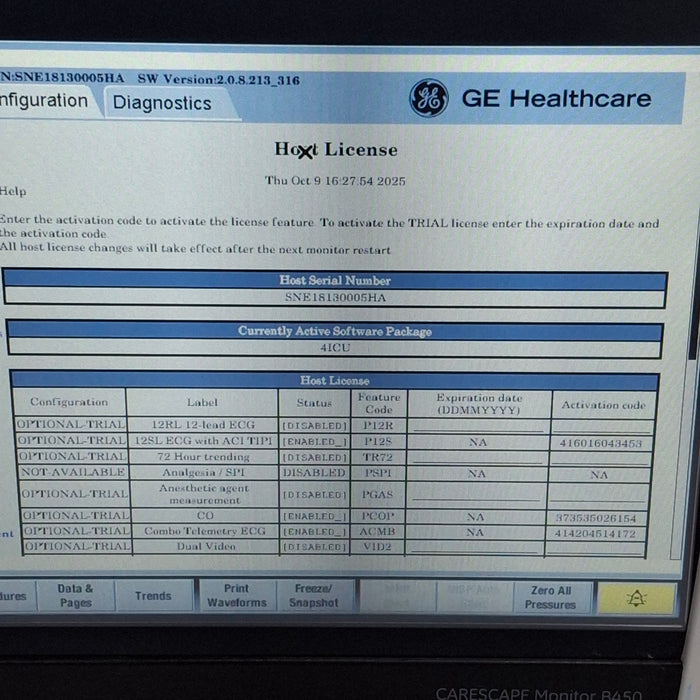
Task: Select the Dual Video label
Action: [x=206, y=546]
